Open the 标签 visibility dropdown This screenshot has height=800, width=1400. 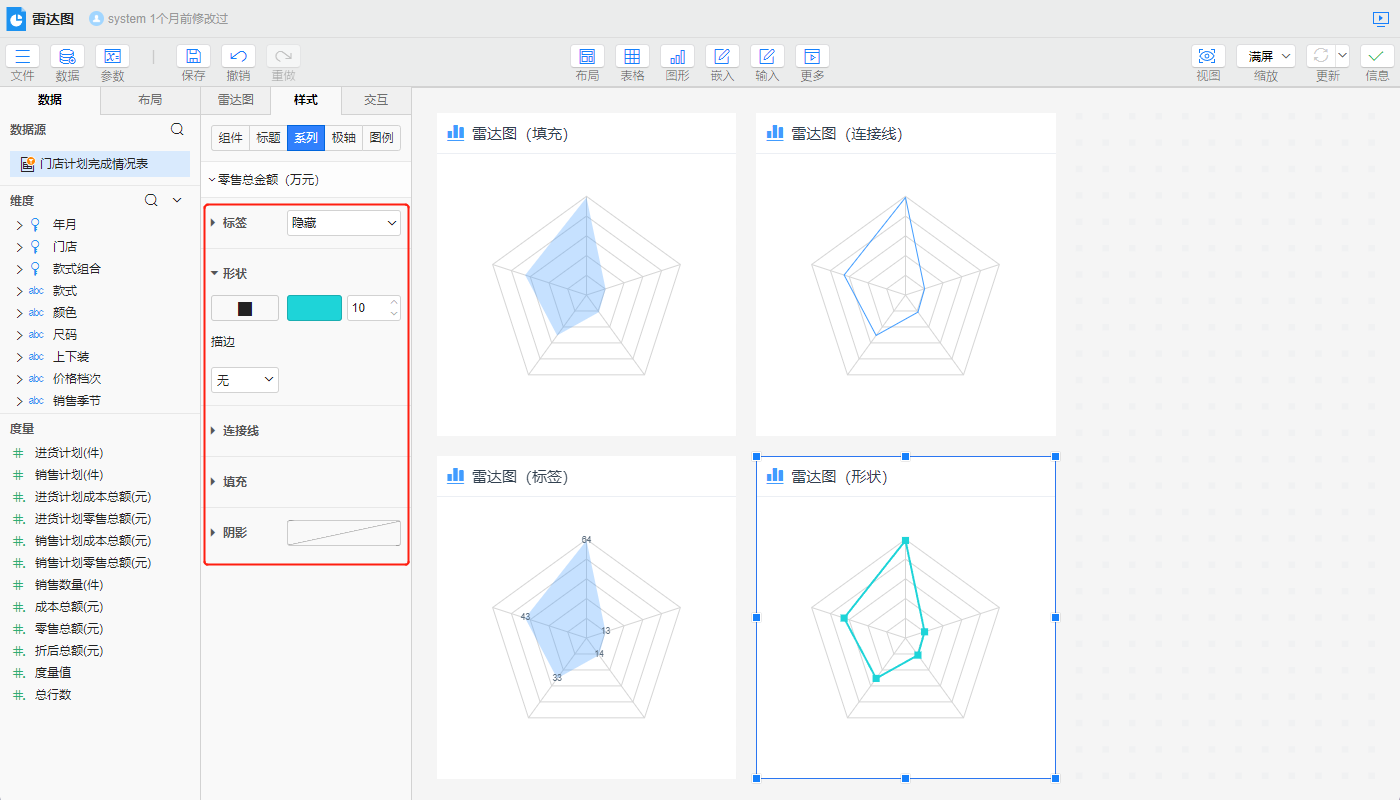[343, 223]
